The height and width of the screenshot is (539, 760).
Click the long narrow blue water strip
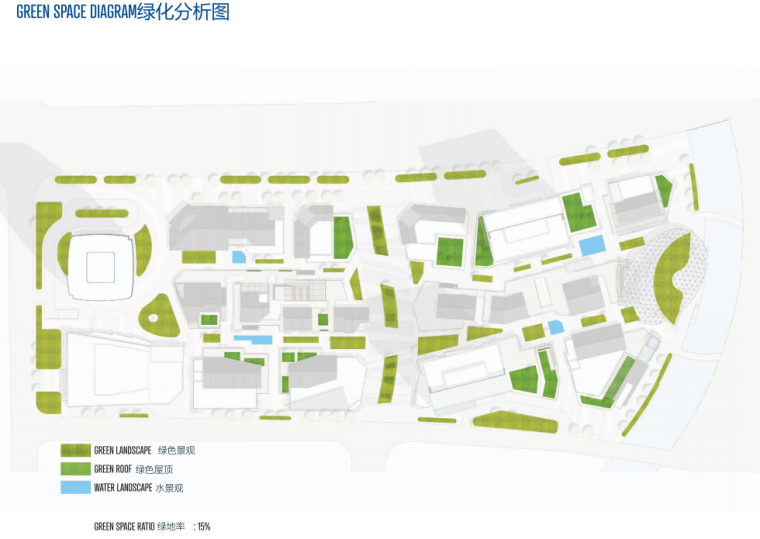252,339
